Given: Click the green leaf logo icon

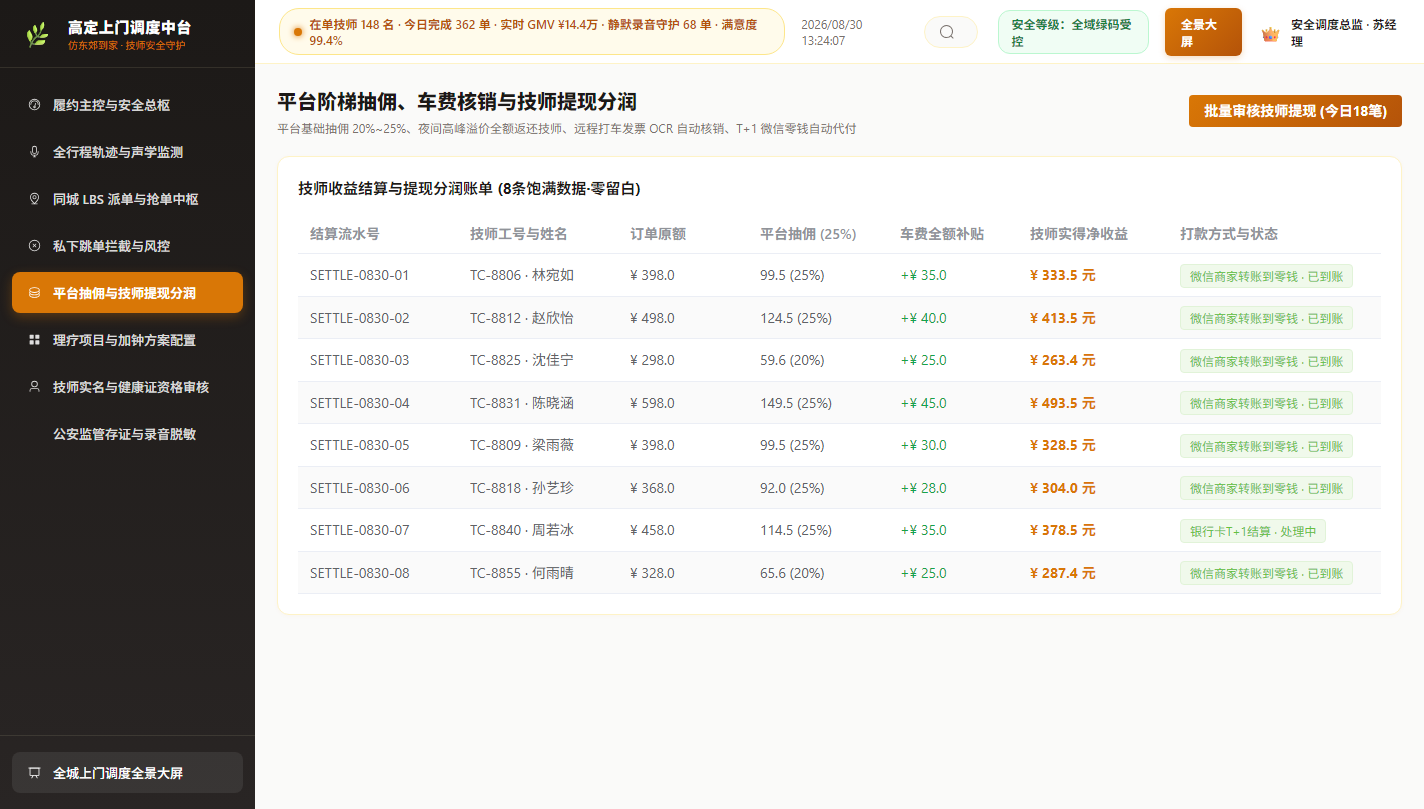Looking at the screenshot, I should coord(37,36).
